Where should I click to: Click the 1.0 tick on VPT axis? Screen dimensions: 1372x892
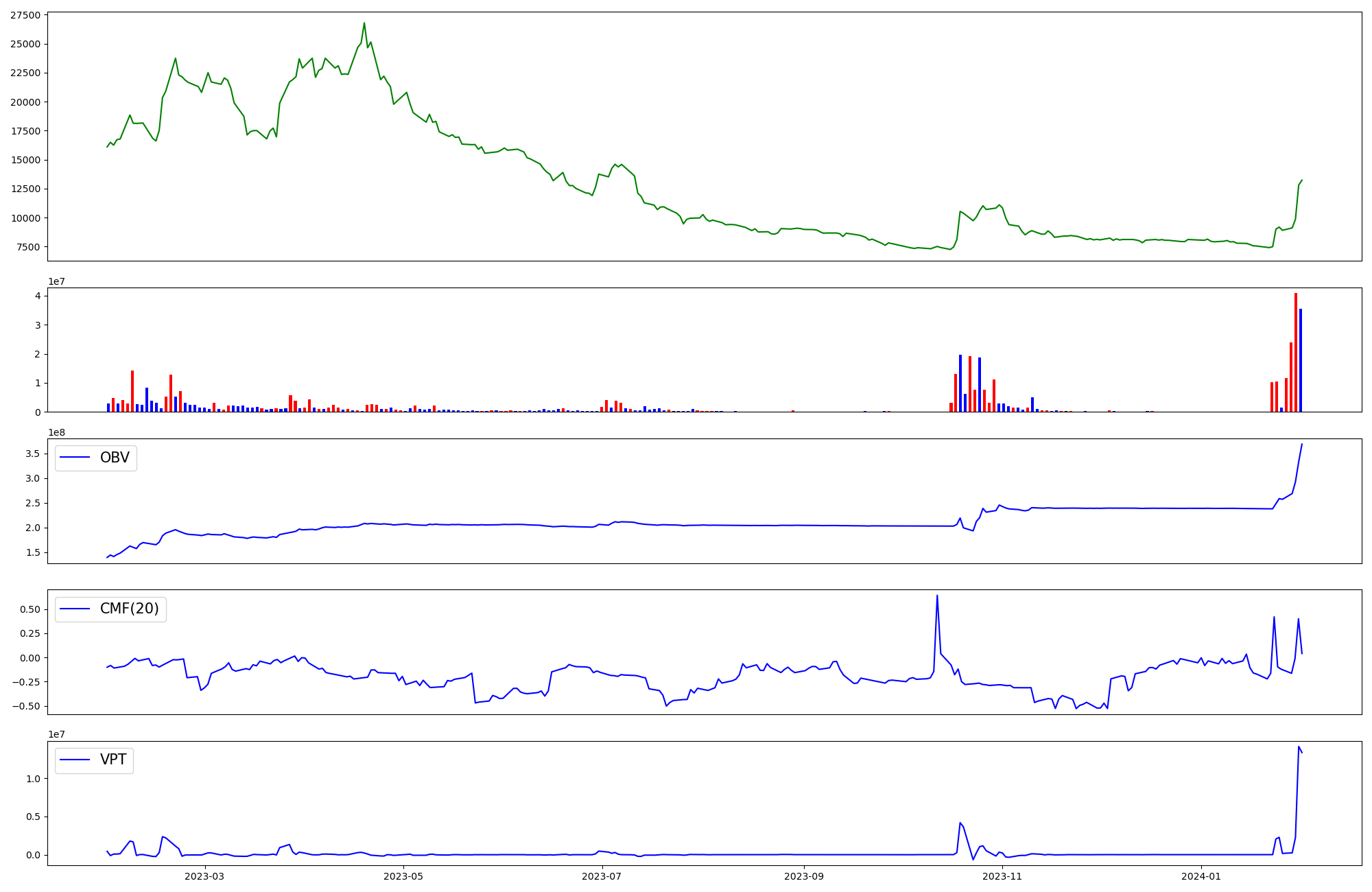33,779
